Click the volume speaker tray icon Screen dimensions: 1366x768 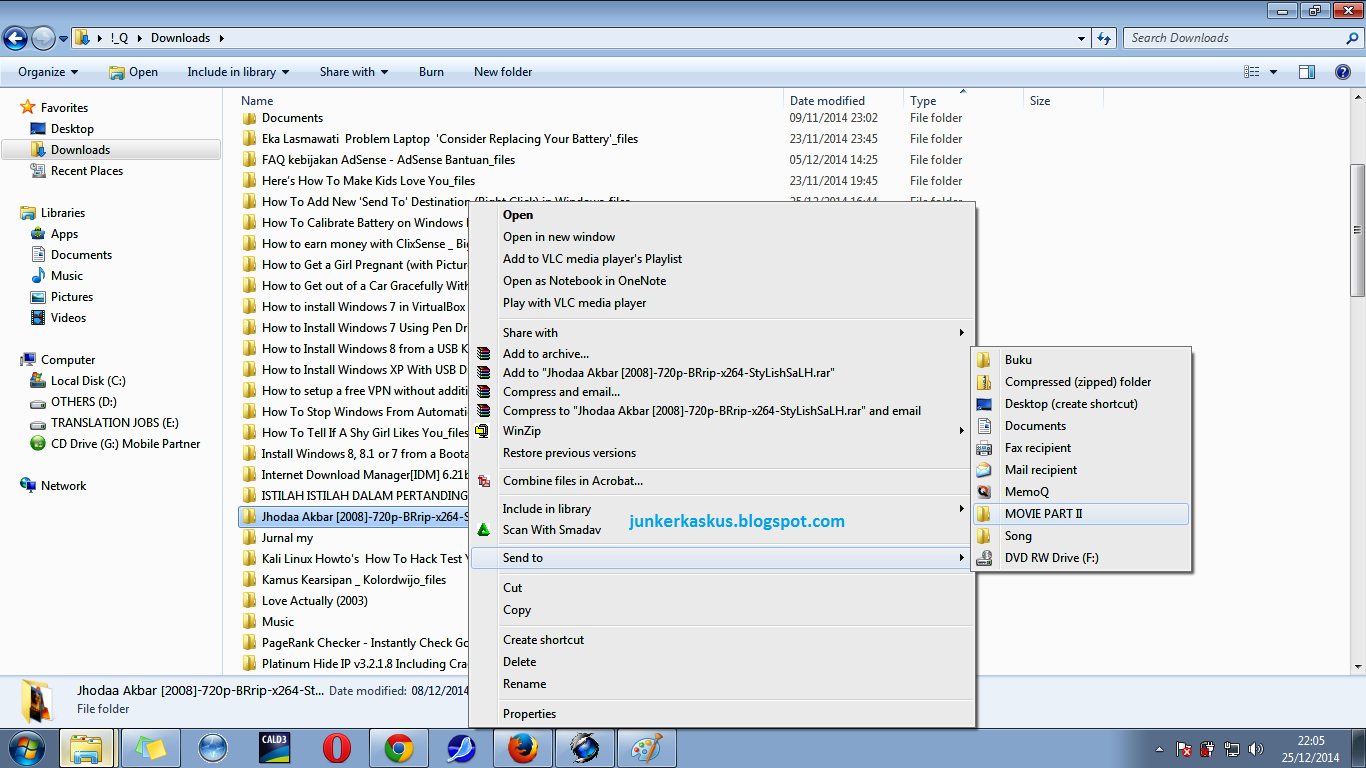(x=1254, y=748)
